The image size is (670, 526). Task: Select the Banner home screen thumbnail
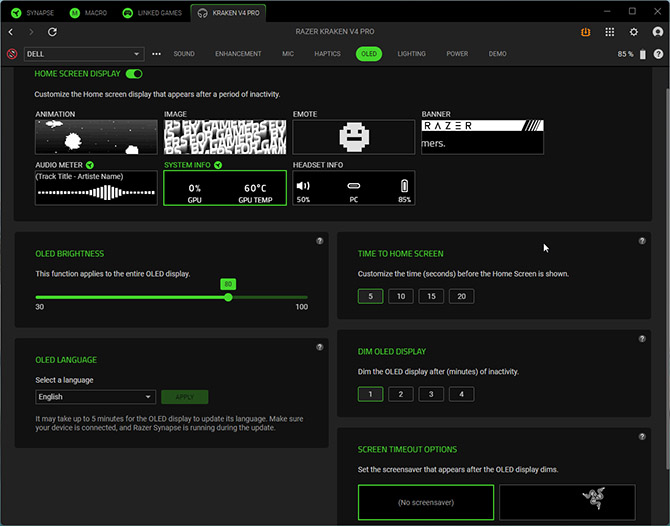(482, 137)
